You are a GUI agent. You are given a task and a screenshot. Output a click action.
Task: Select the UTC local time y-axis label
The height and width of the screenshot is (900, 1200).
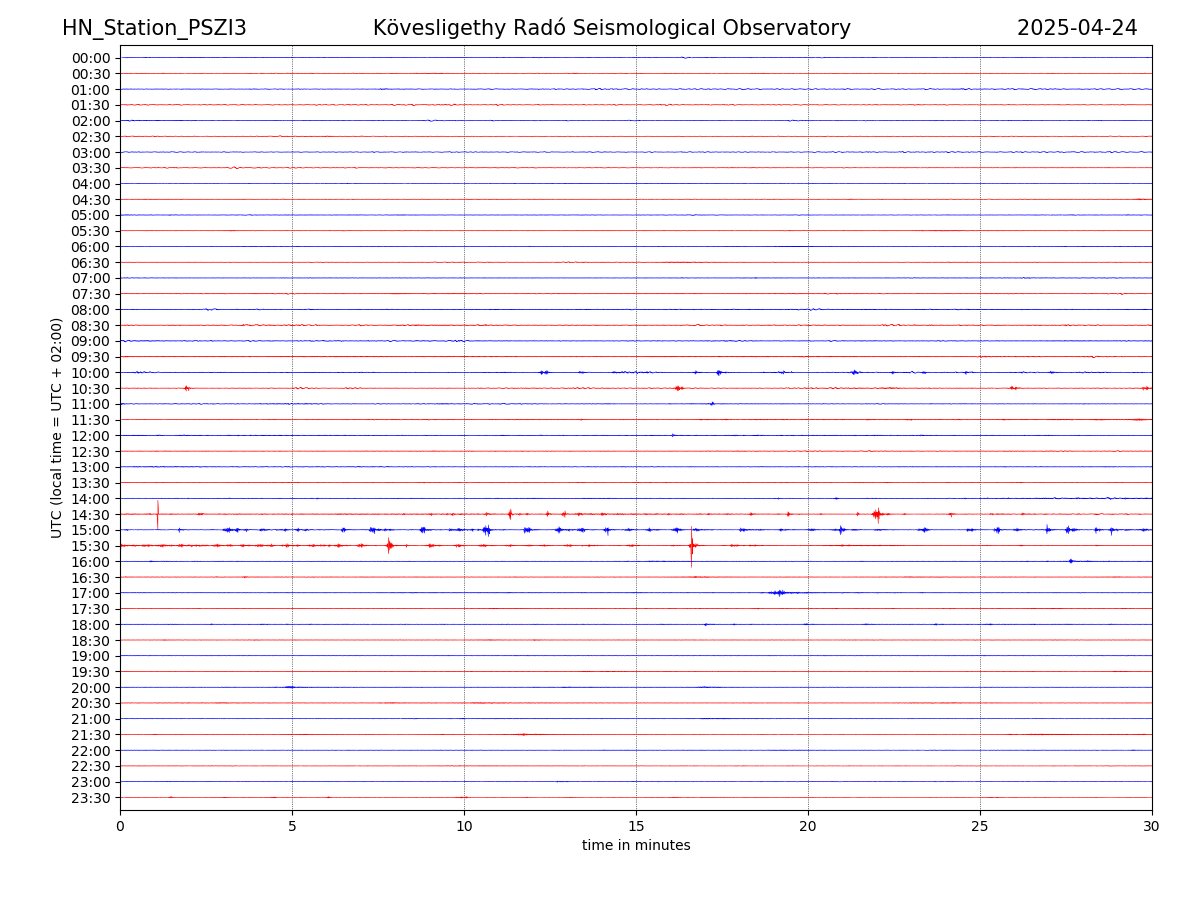click(x=57, y=427)
